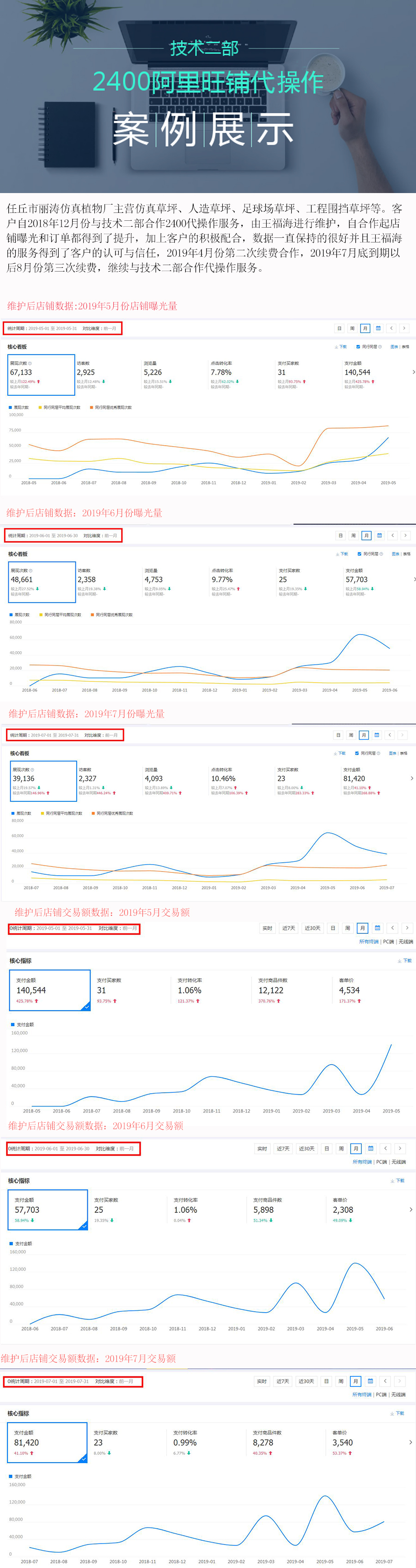The height and width of the screenshot is (1568, 416).
Task: Go to previous period in May 2019 核心看板 panel
Action: [x=392, y=328]
